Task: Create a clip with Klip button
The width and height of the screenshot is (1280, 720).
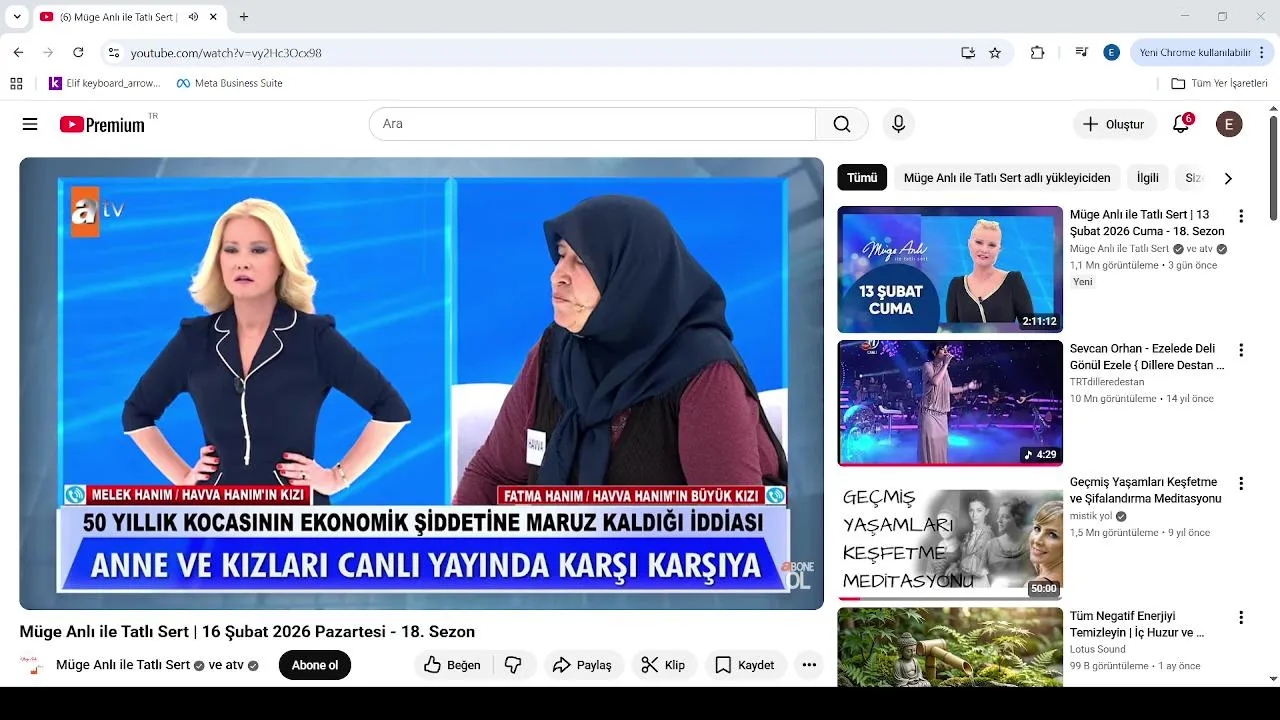Action: [664, 665]
